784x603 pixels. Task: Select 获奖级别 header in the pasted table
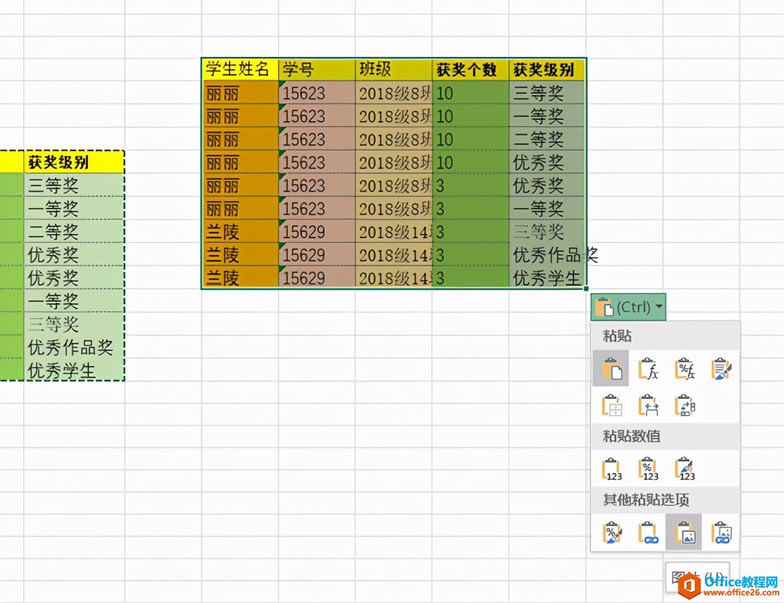tap(547, 69)
